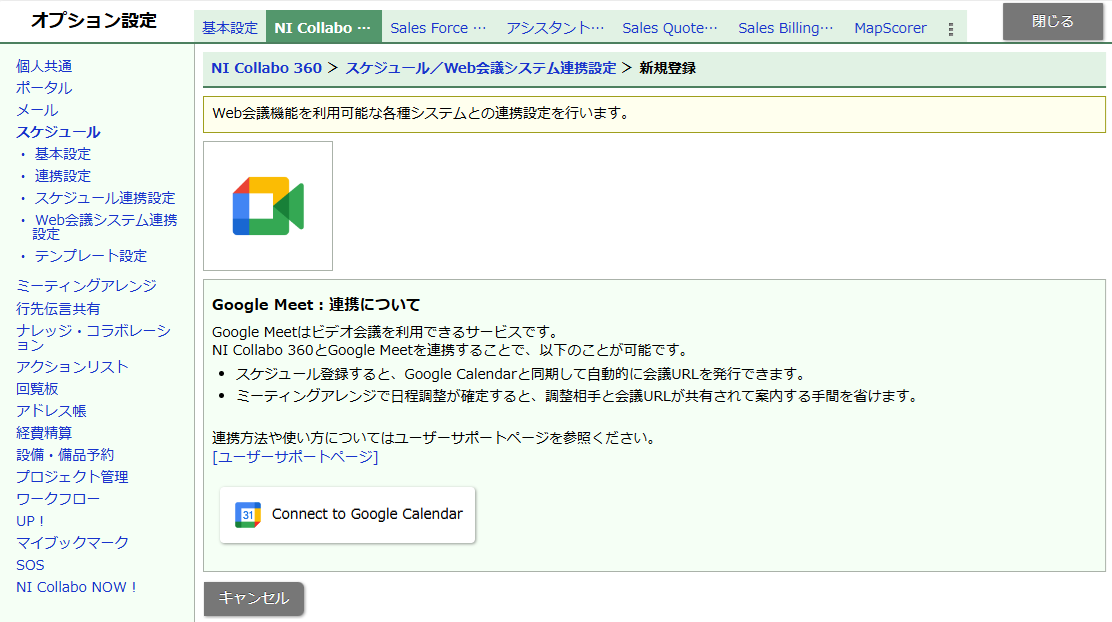The image size is (1112, 622).
Task: Open ナレッジ・コラボレーション in sidebar
Action: tap(93, 338)
